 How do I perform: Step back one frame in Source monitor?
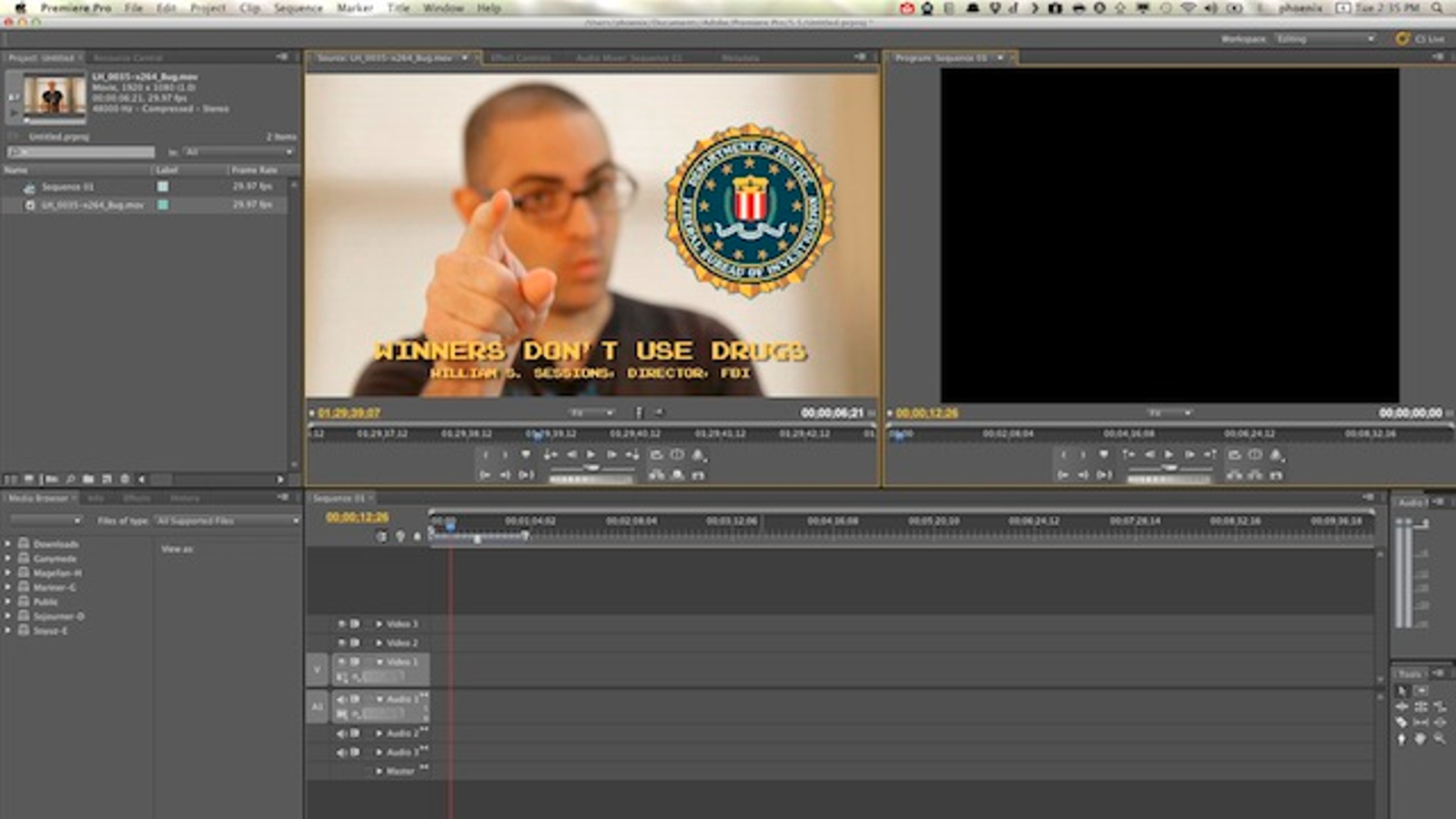(571, 455)
